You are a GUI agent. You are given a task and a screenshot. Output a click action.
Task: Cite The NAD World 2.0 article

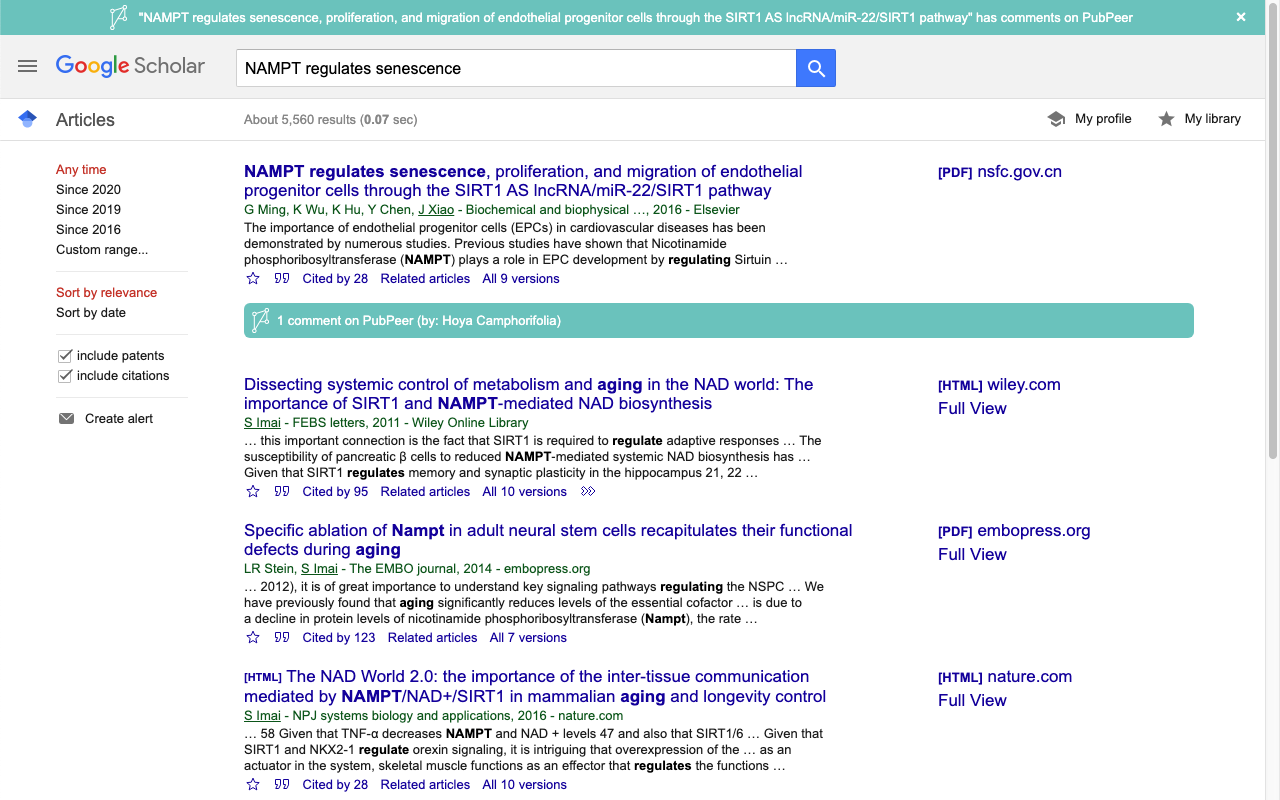click(x=282, y=785)
